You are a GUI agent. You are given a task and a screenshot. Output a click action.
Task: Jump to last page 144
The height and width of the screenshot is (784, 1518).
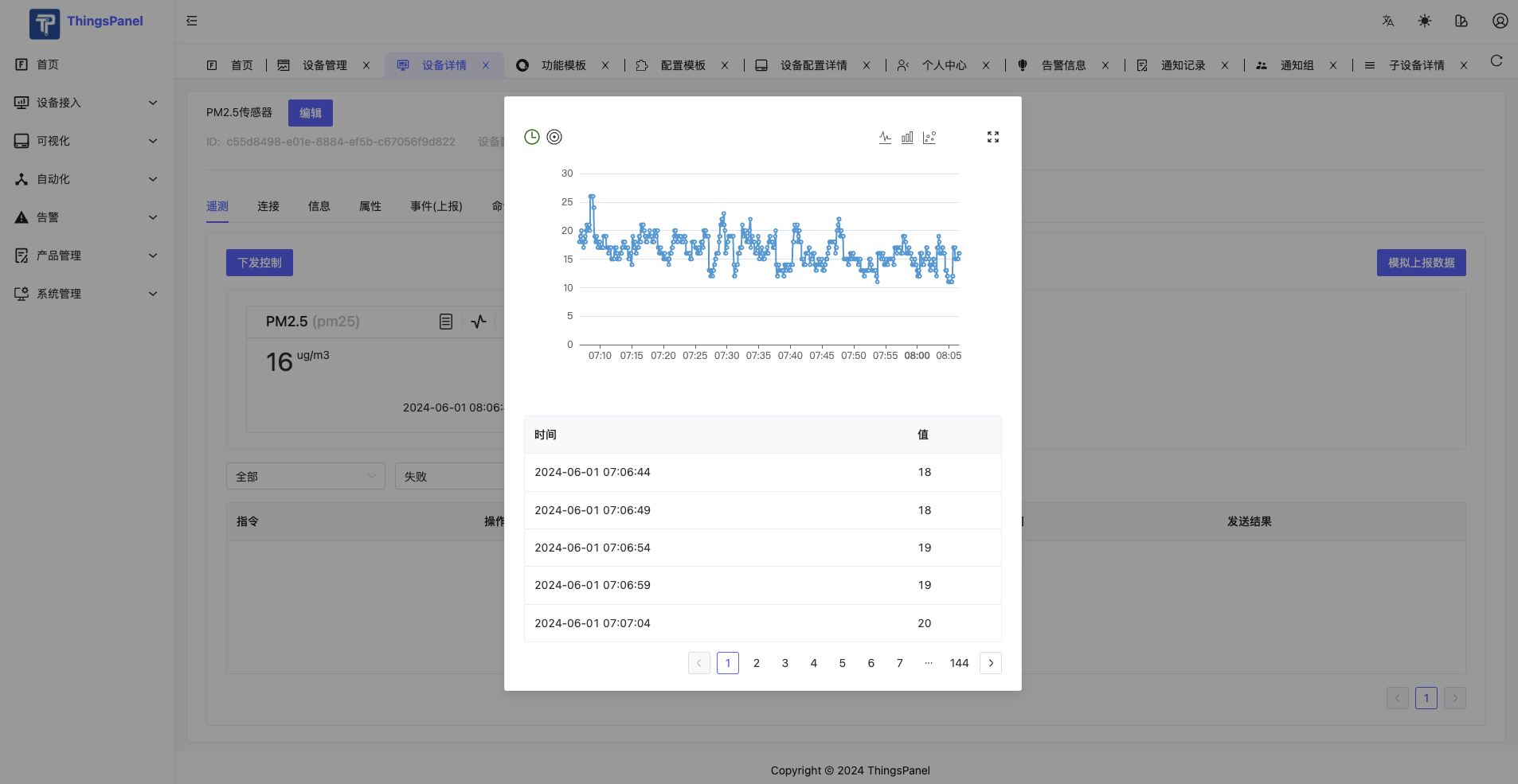(960, 663)
